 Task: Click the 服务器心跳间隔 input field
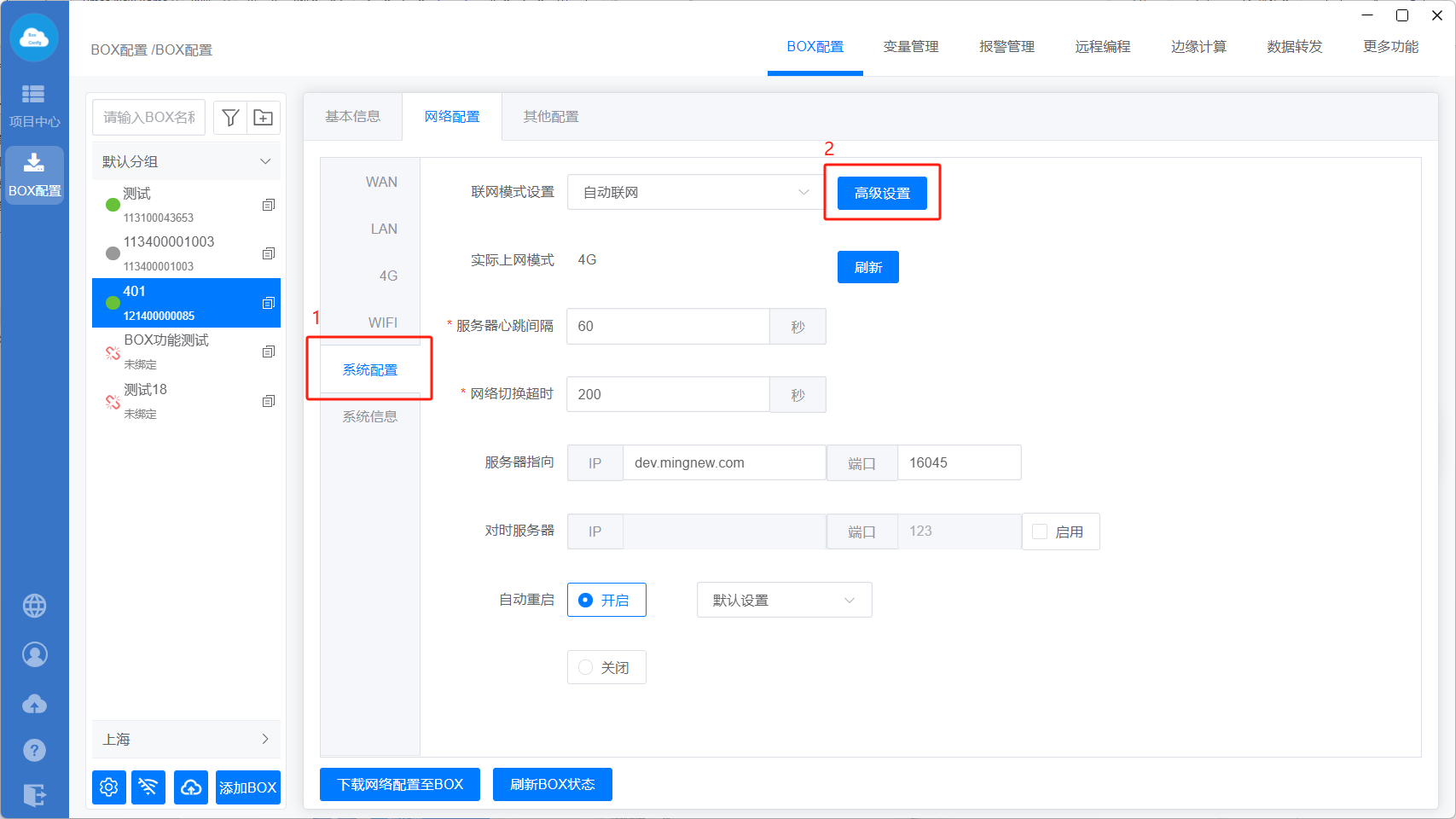[668, 326]
